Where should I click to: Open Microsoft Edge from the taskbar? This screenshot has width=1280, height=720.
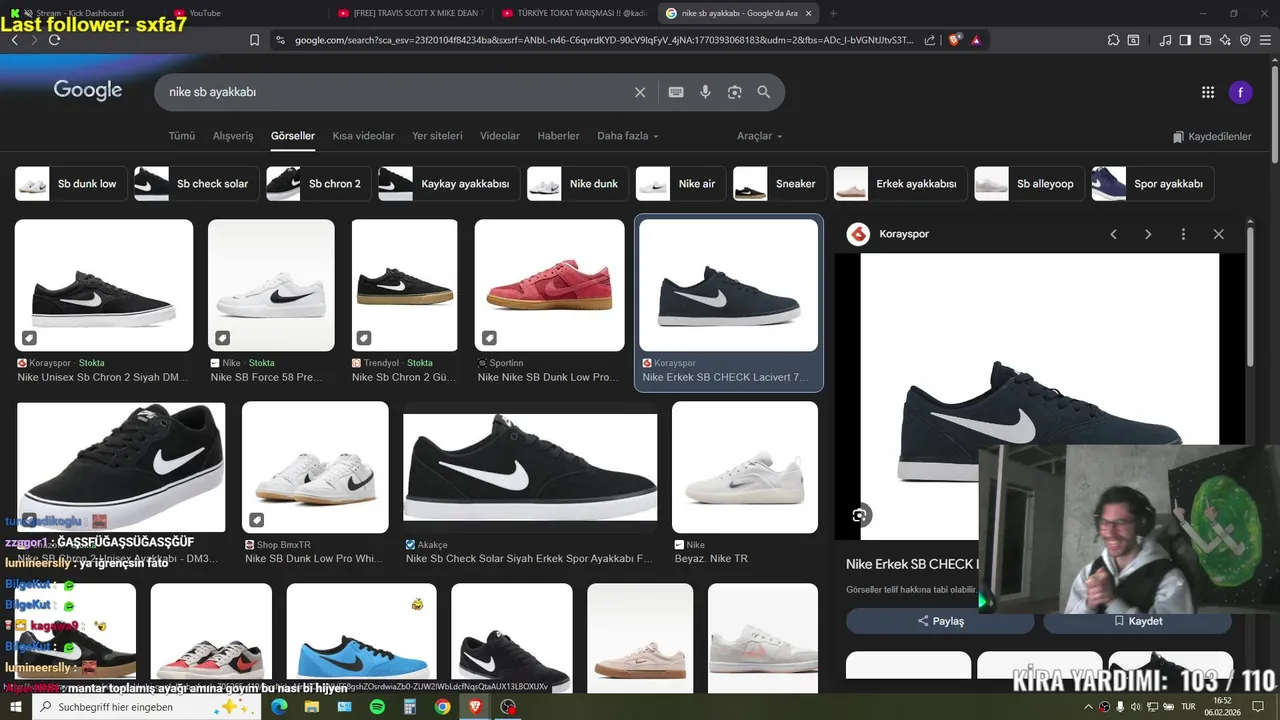[279, 707]
